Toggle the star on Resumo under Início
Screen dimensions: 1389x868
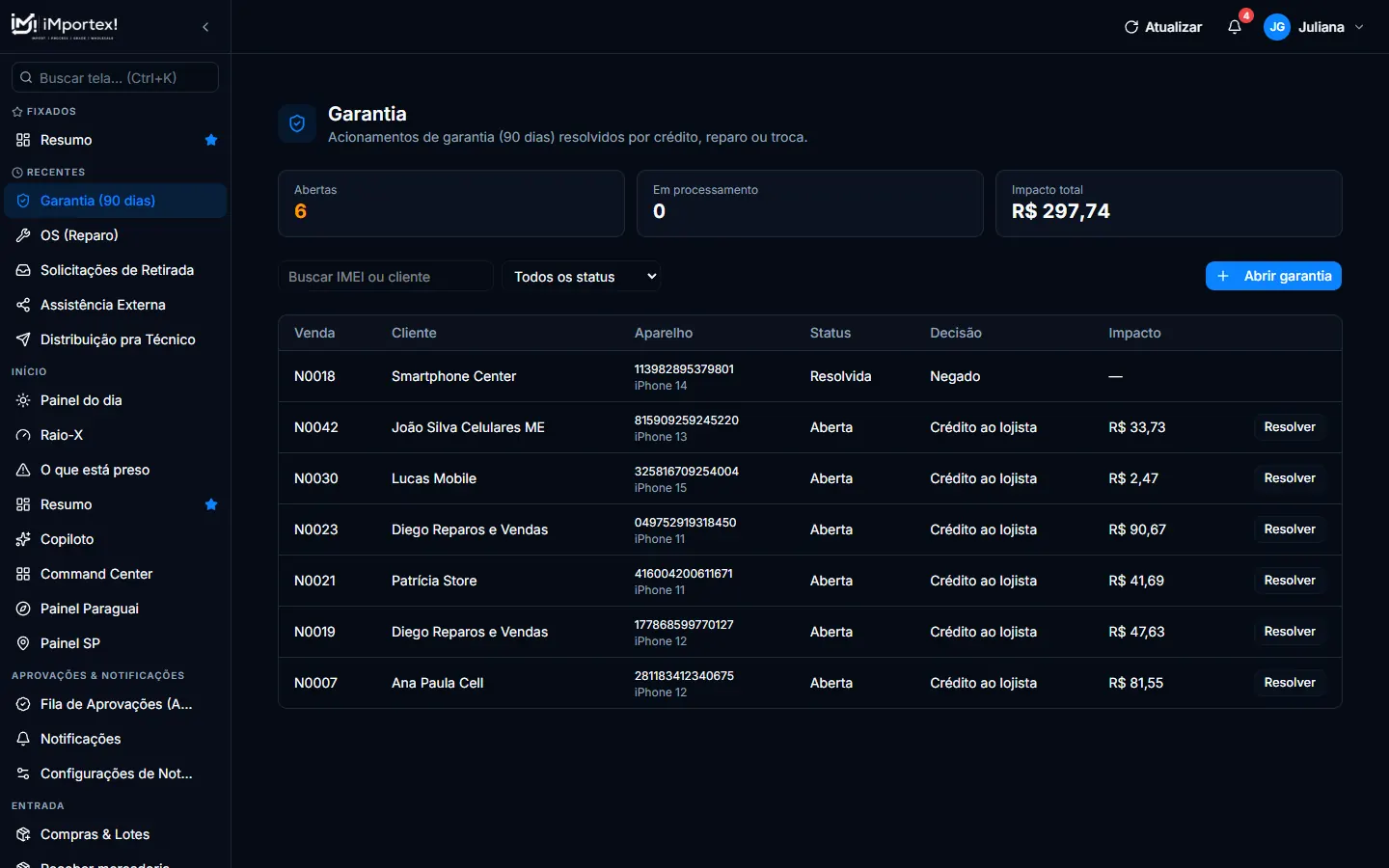(211, 504)
